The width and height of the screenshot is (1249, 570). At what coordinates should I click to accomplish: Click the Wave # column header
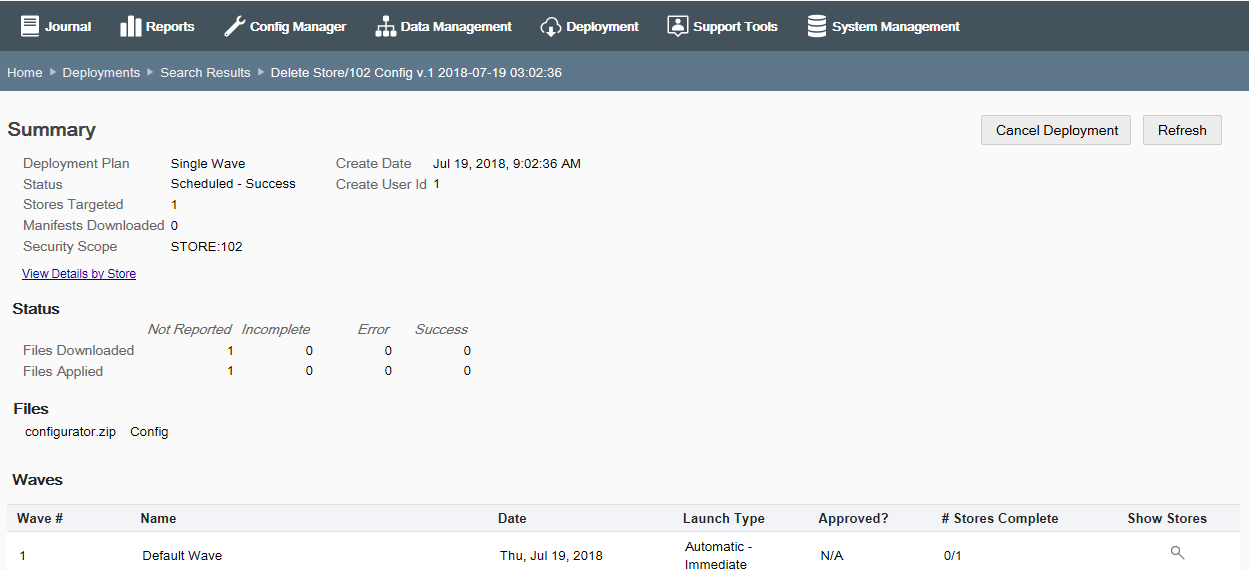point(40,518)
